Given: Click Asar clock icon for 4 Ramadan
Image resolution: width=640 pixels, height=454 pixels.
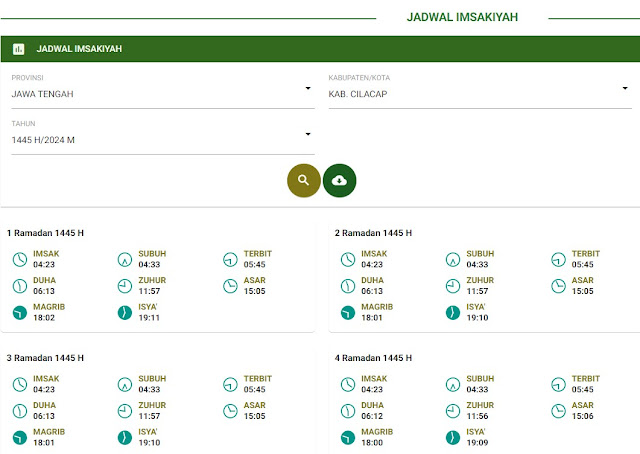Looking at the screenshot, I should (558, 411).
